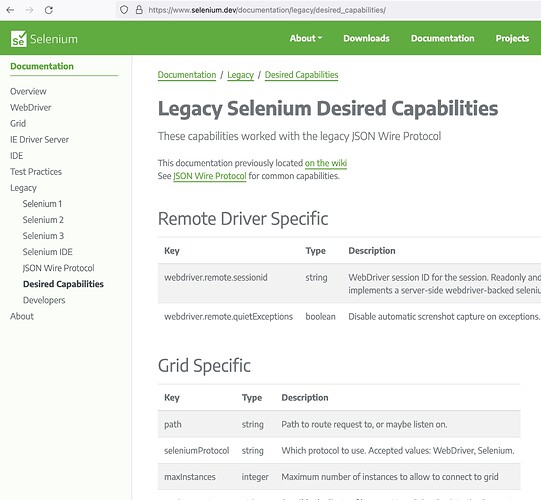
Task: Select Desired Capabilities sidebar item
Action: [x=63, y=284]
